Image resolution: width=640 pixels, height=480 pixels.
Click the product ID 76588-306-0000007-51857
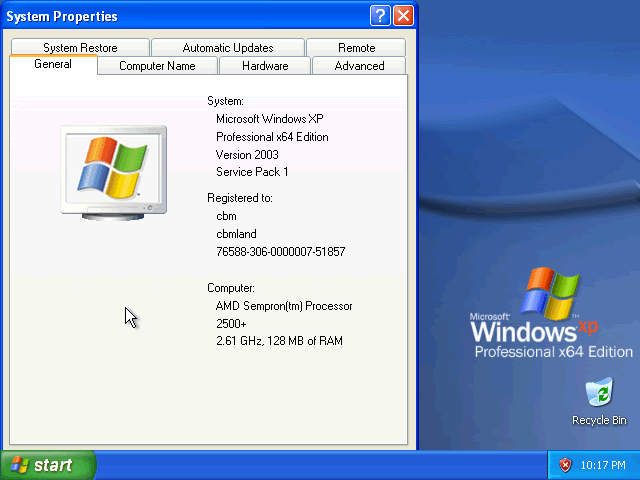click(280, 251)
